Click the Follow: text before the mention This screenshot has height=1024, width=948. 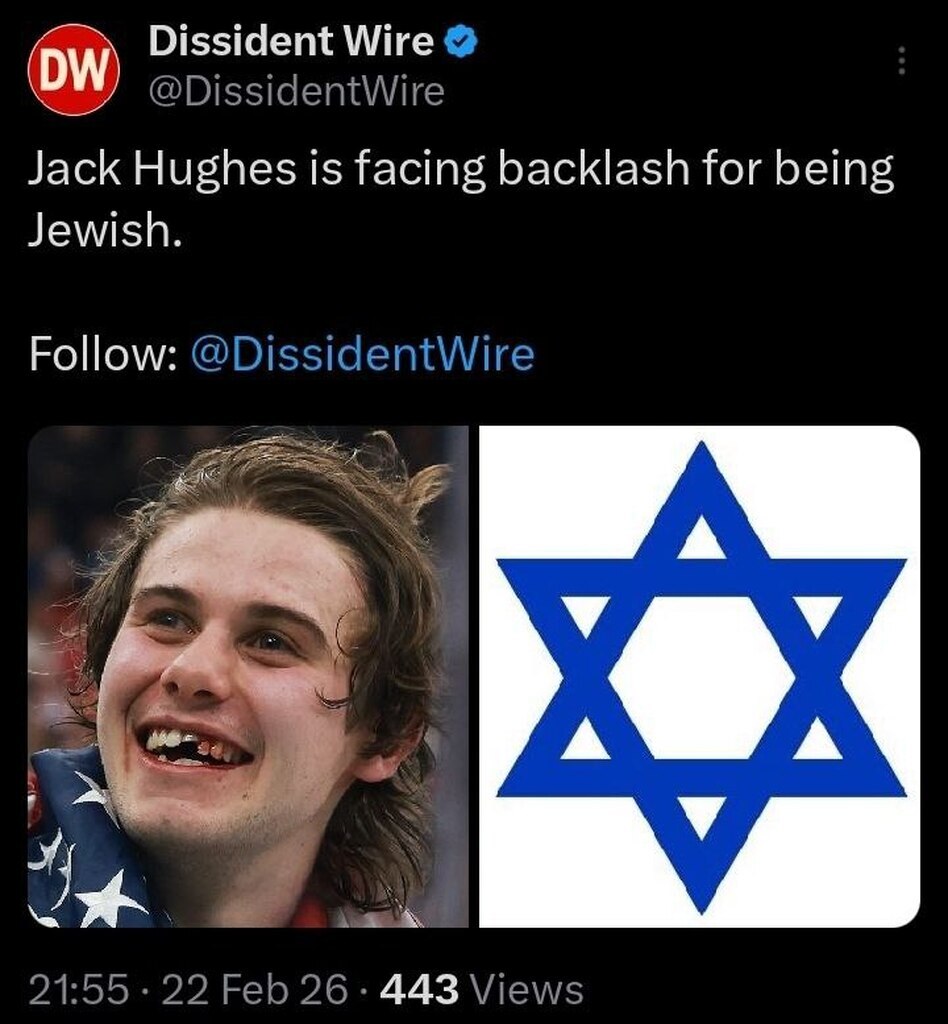click(x=103, y=354)
